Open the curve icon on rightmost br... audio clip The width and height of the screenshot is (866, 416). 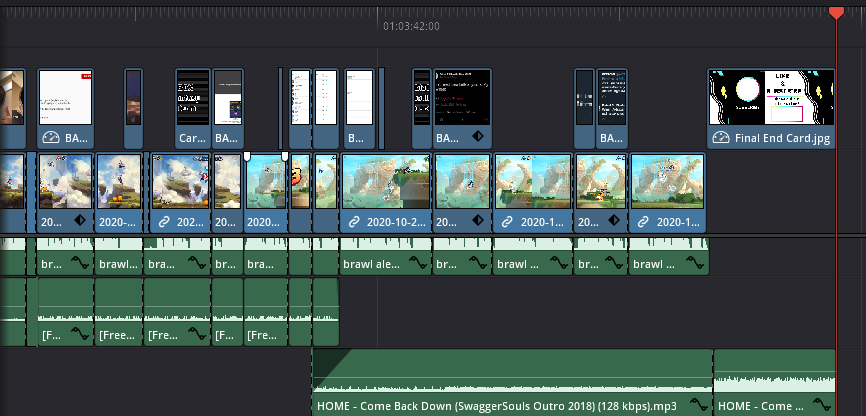point(615,264)
